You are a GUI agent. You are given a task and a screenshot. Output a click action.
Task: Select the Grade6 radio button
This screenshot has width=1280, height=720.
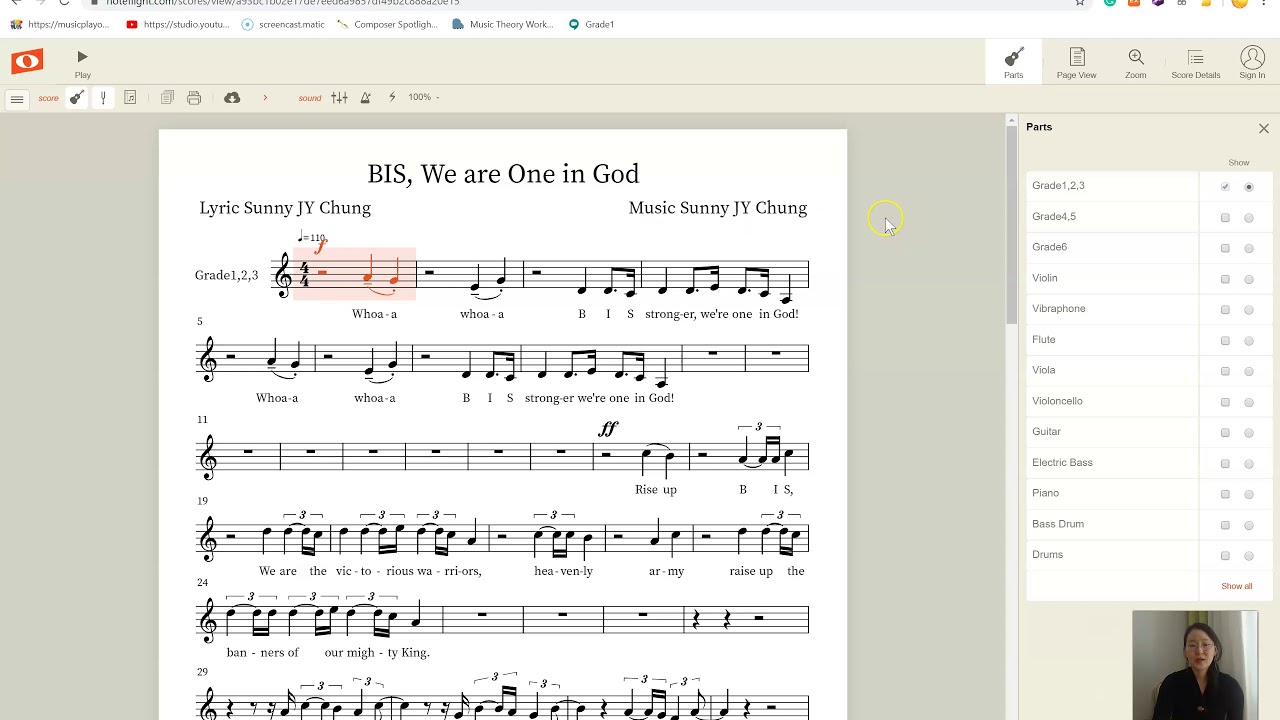point(1249,248)
